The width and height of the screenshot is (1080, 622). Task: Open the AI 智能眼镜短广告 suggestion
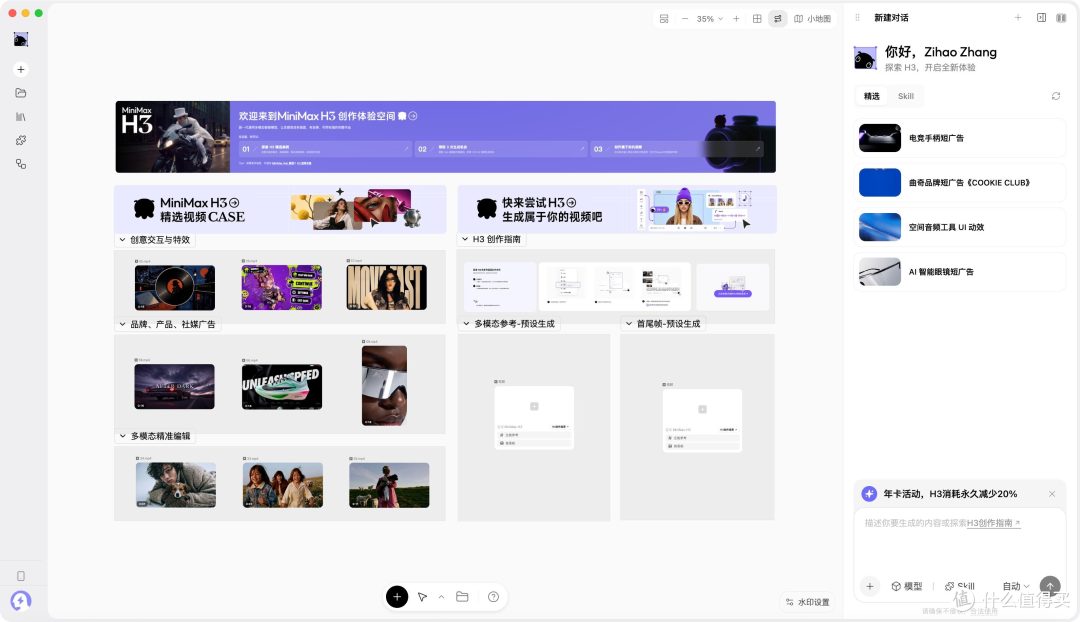point(960,272)
